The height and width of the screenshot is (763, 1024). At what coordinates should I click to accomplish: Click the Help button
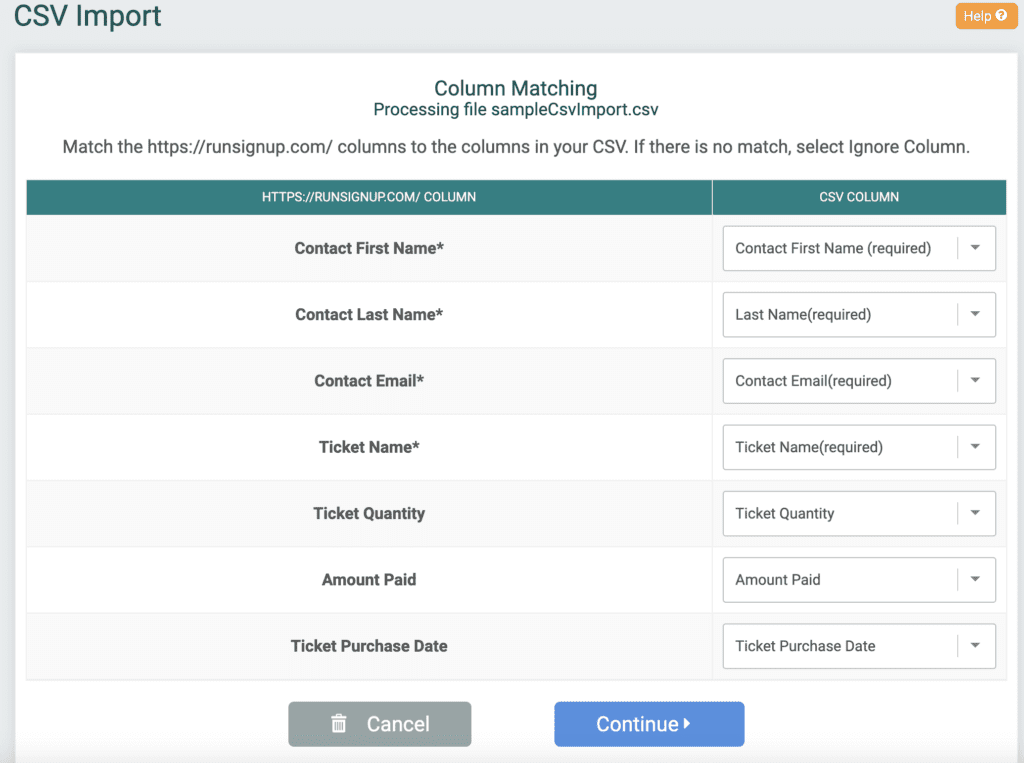[x=985, y=16]
